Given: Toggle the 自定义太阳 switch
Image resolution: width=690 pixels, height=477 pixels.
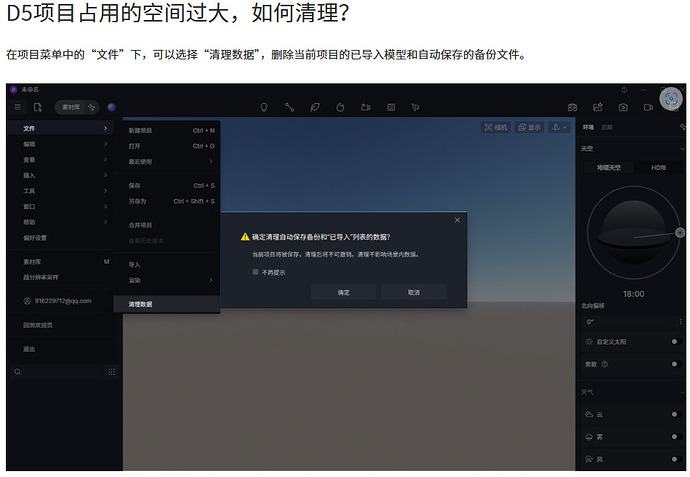Looking at the screenshot, I should coord(676,341).
